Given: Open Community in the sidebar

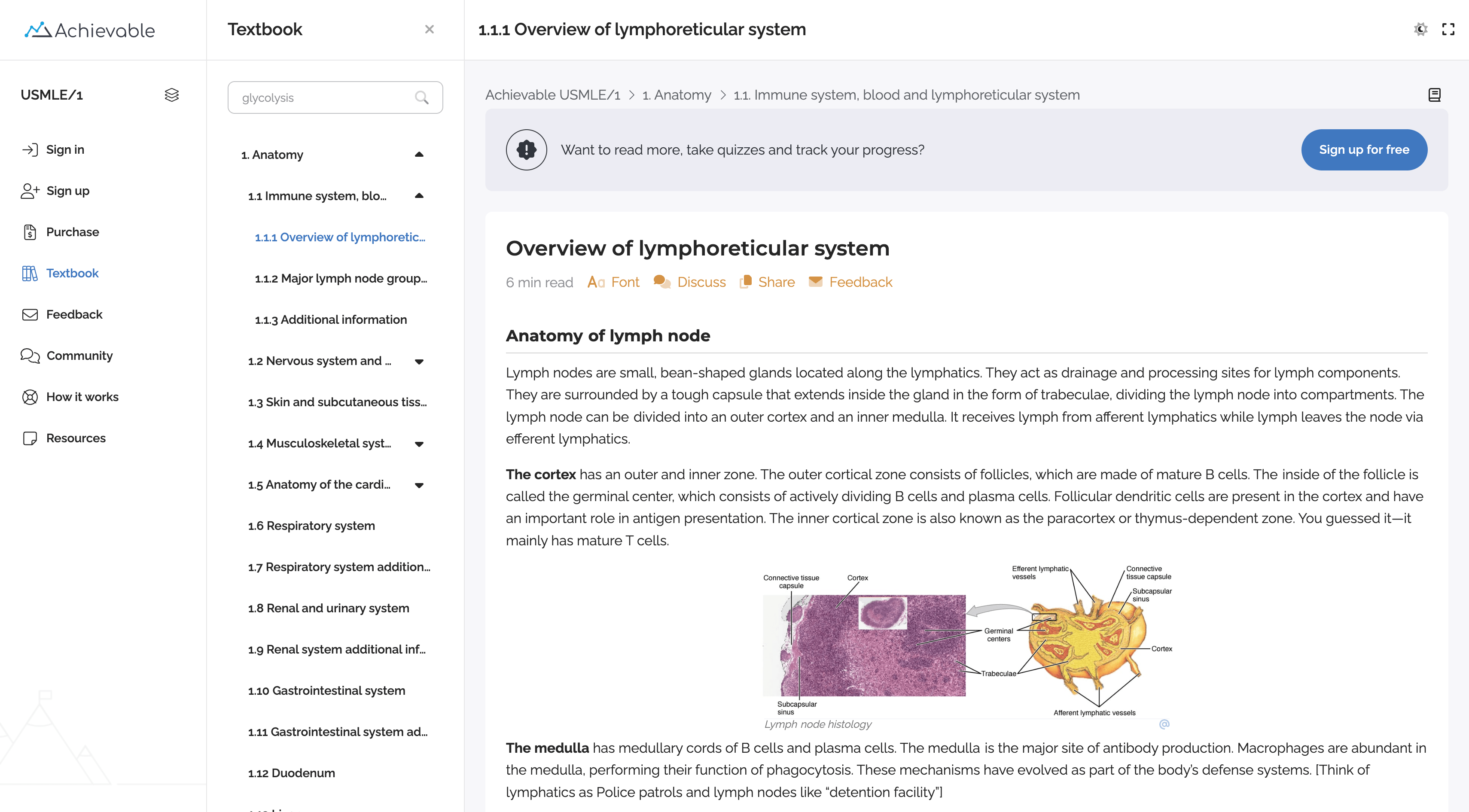Looking at the screenshot, I should coord(79,356).
